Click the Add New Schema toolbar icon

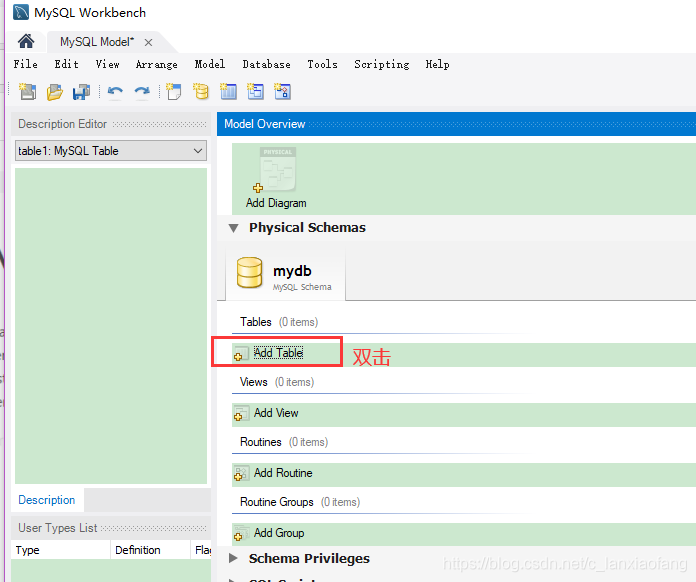coord(201,92)
